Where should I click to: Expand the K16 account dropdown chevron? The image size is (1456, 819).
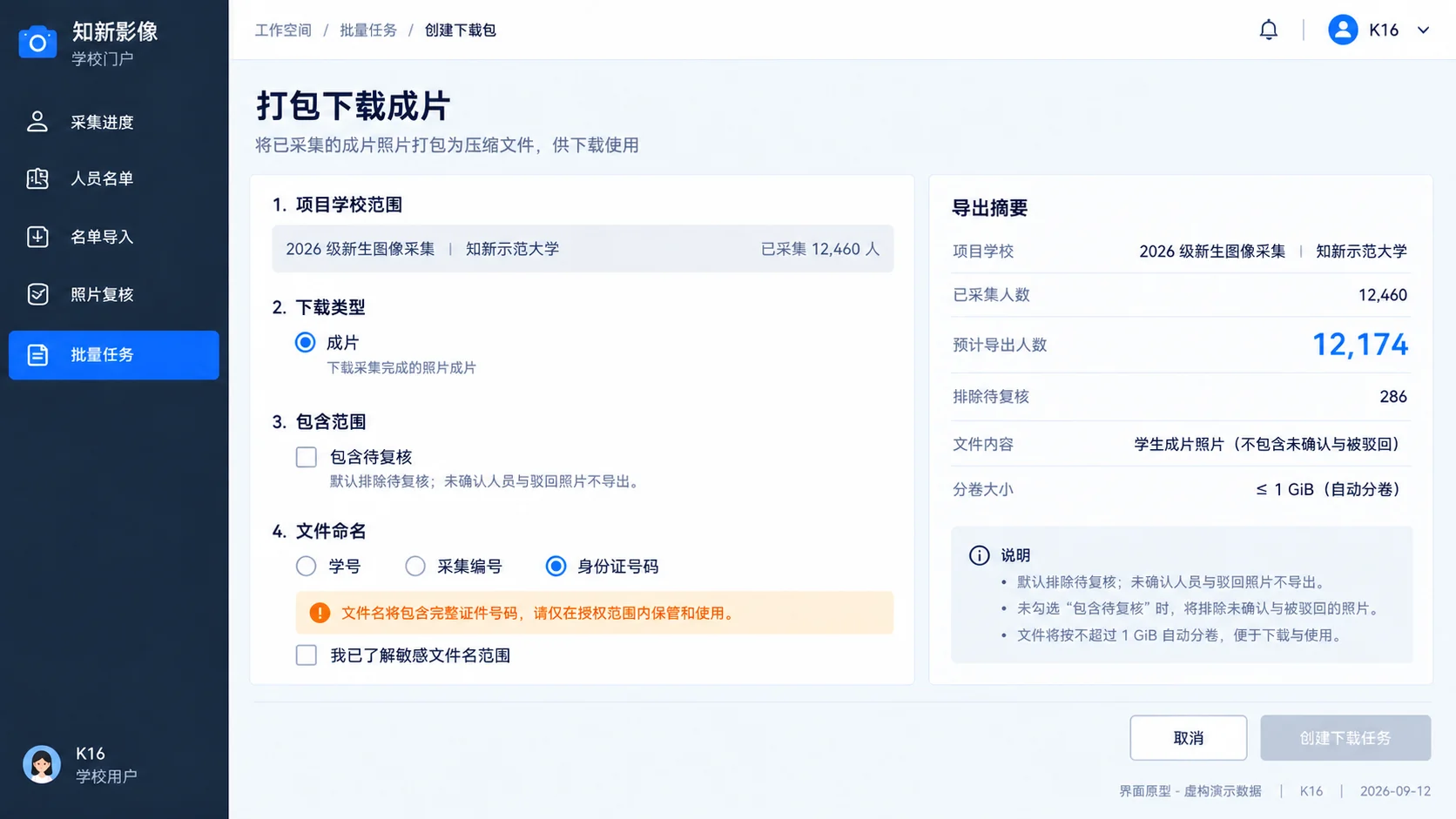click(1423, 30)
